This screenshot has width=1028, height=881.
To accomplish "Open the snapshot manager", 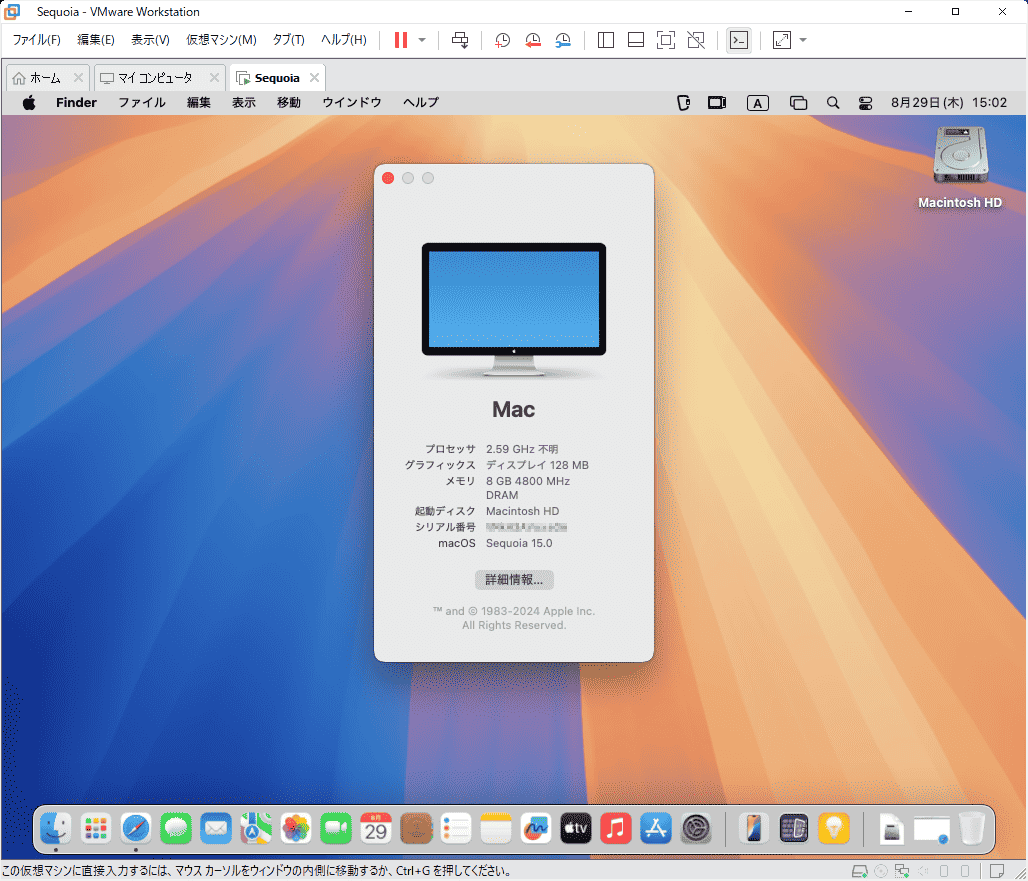I will [563, 40].
